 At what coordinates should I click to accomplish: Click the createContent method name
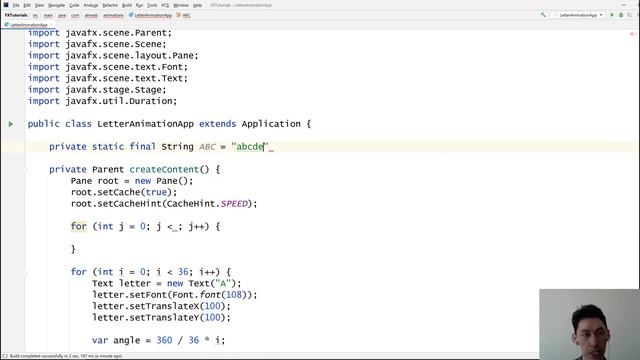(164, 169)
